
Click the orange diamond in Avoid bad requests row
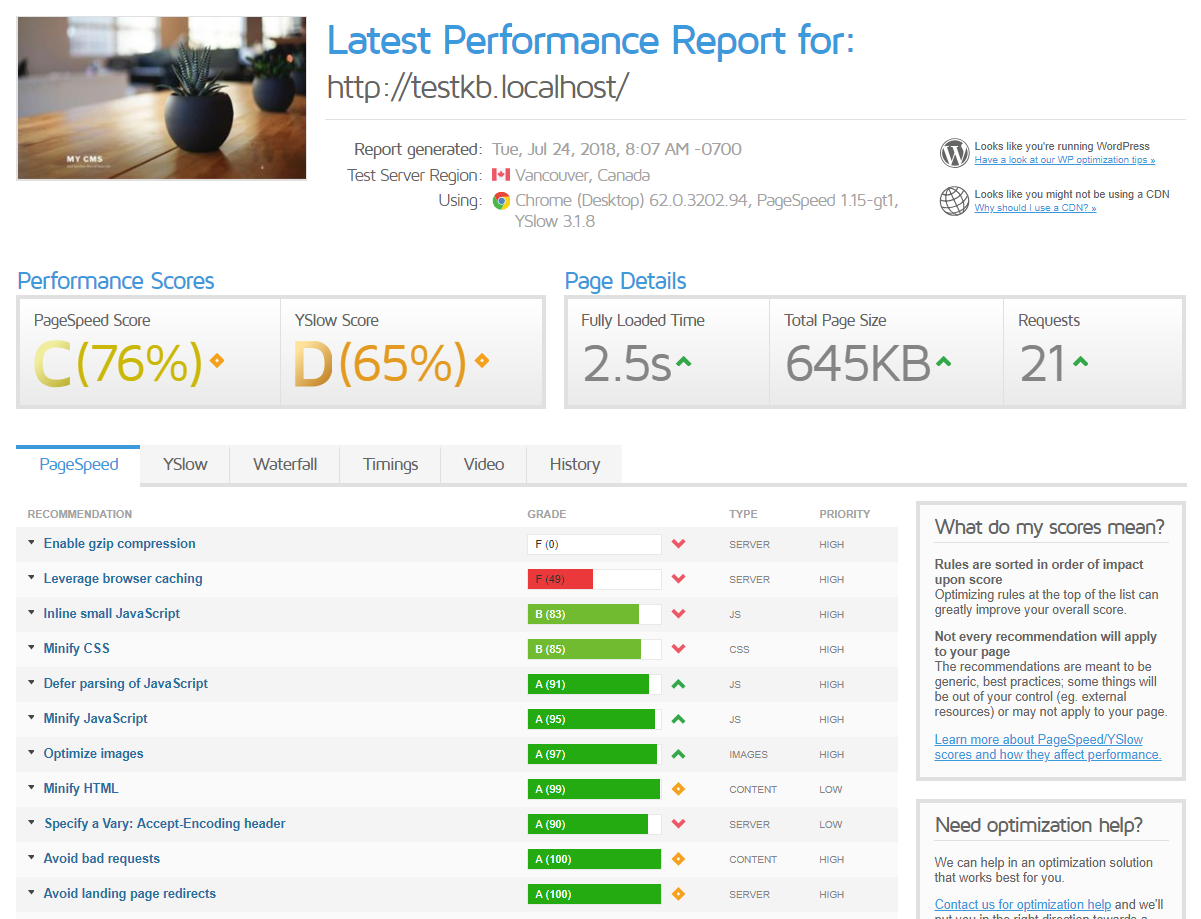[x=678, y=859]
